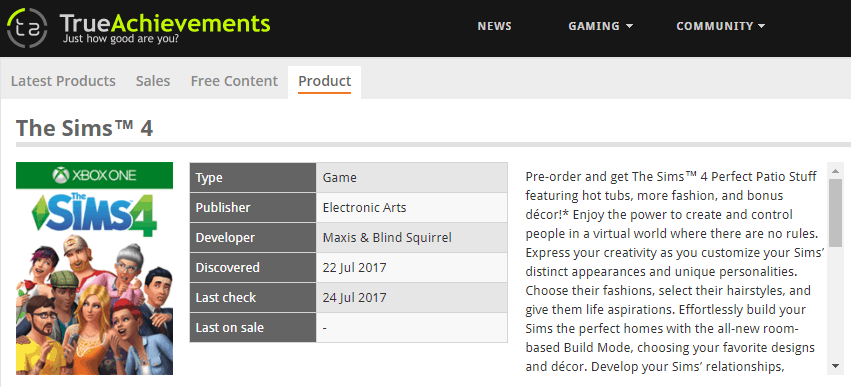Click the TrueAchievements circular TA logo icon
This screenshot has width=851, height=387.
coord(27,28)
